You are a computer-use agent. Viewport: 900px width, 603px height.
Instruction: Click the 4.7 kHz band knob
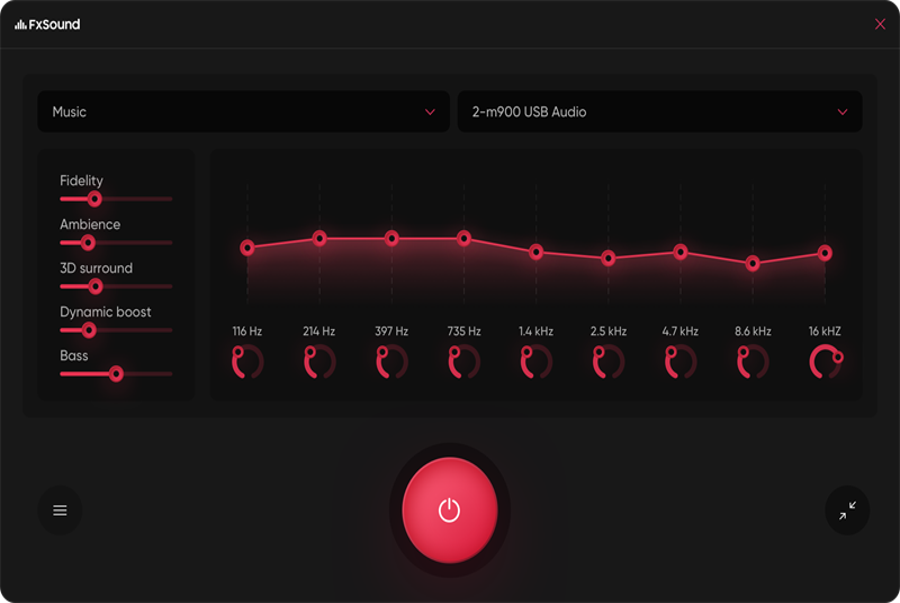[680, 362]
